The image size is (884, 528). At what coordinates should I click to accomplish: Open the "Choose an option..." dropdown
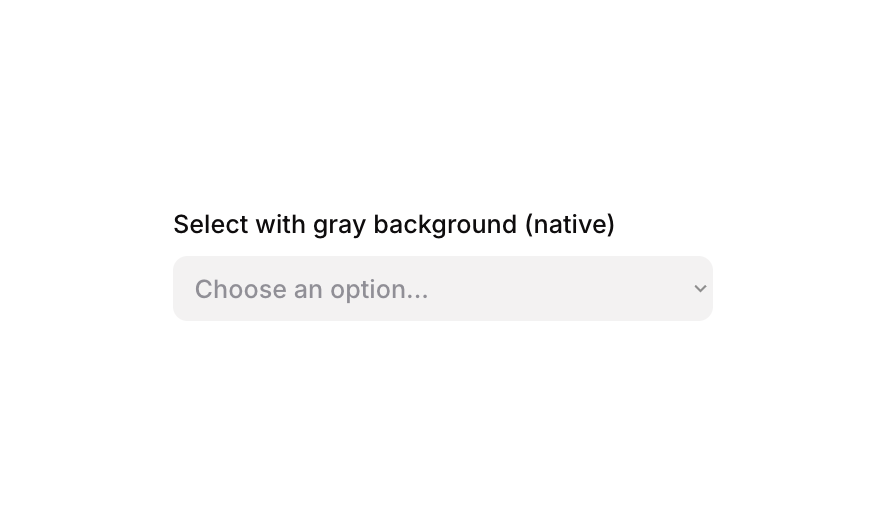tap(442, 289)
